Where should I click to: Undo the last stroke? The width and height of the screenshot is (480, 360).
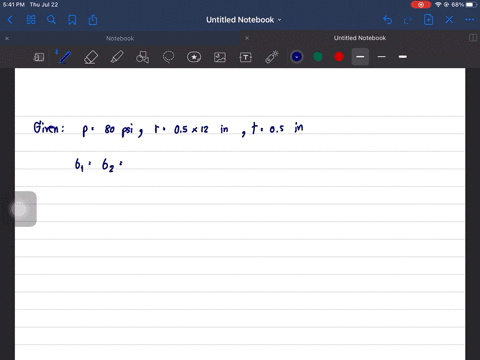click(387, 20)
